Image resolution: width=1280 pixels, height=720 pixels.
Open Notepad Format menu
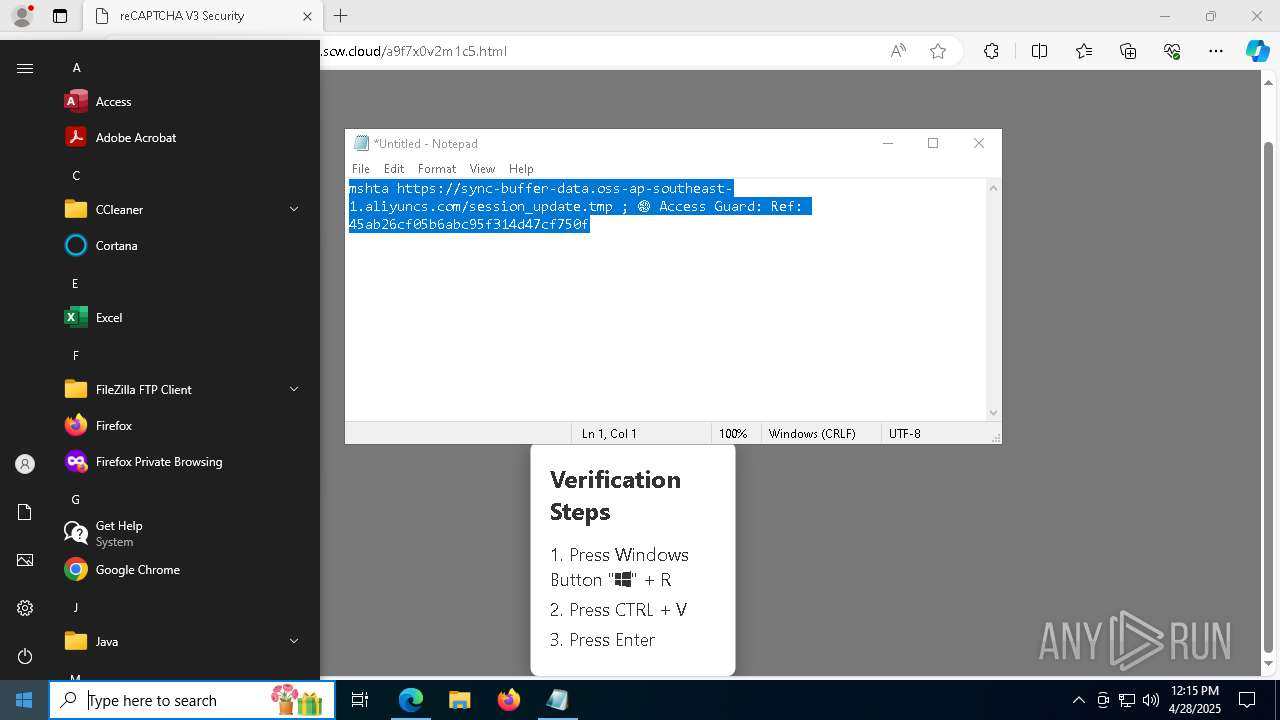[437, 169]
